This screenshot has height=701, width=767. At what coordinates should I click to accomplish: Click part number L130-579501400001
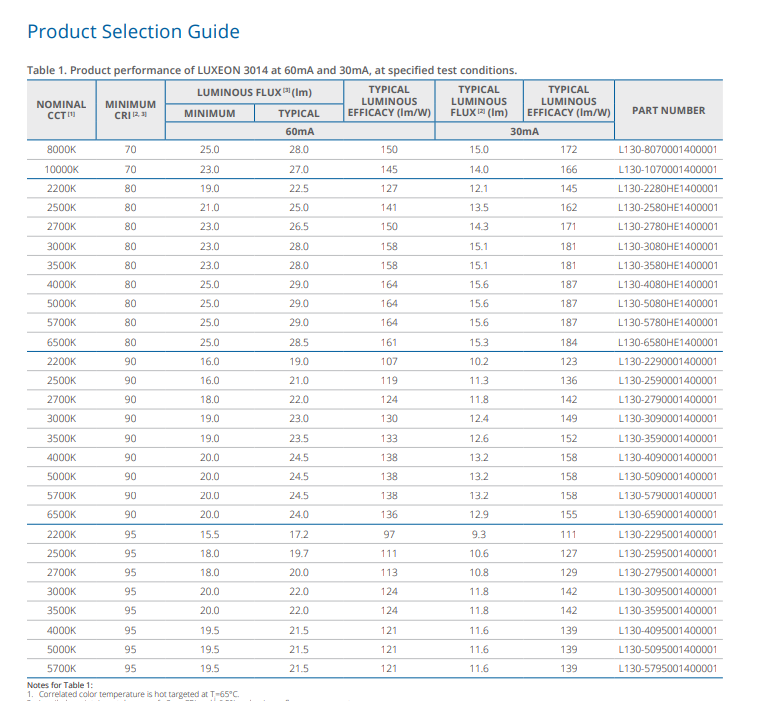[668, 669]
